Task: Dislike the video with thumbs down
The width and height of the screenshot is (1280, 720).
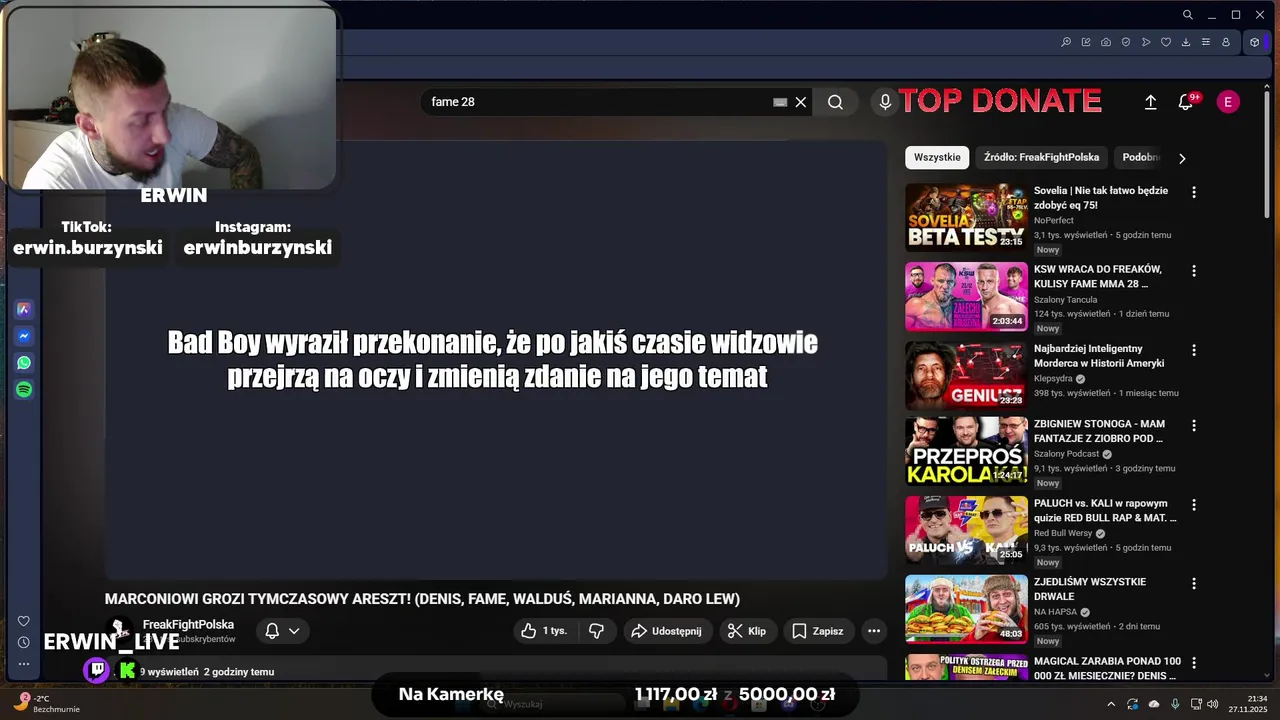Action: pos(597,631)
